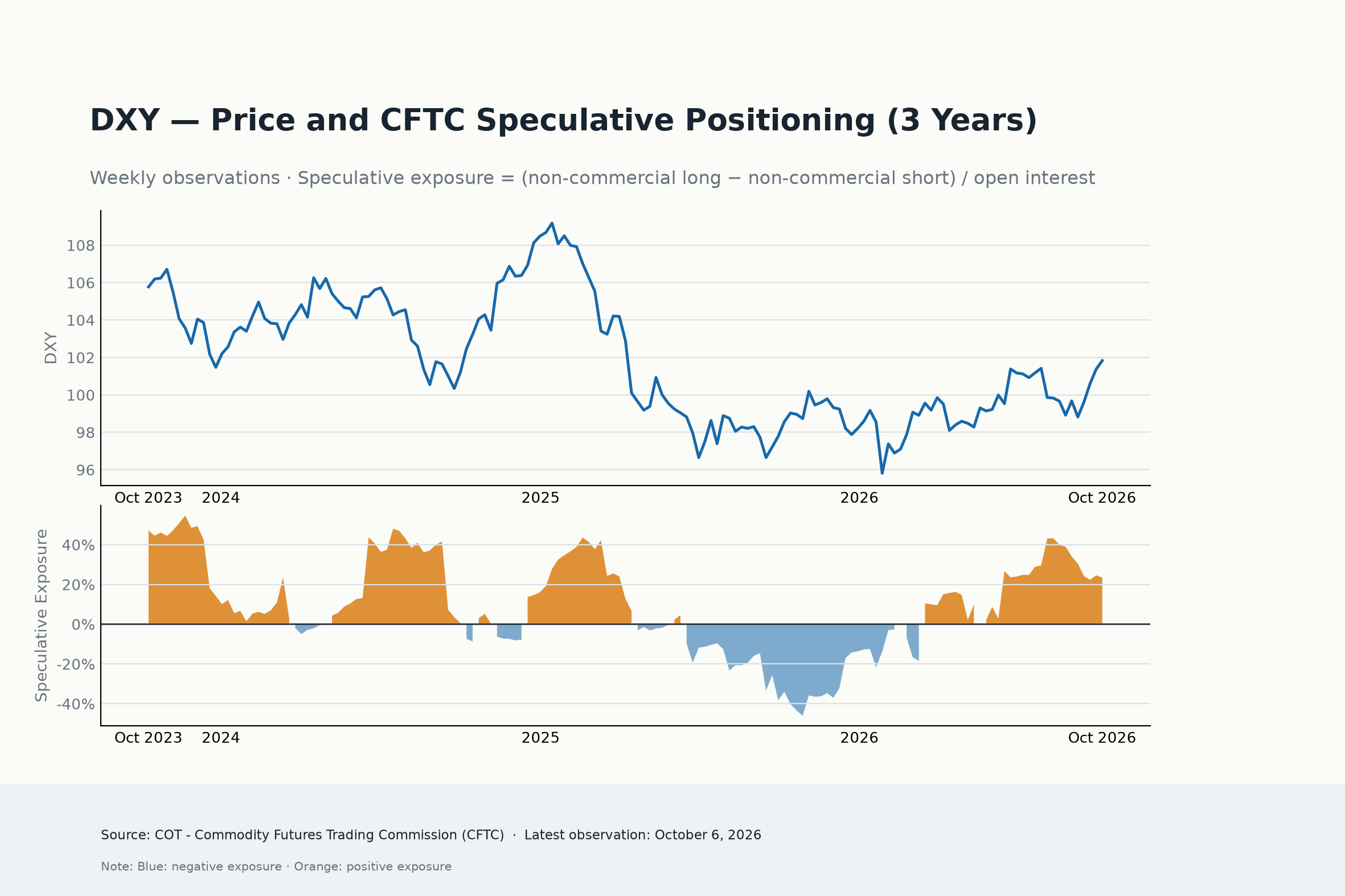1345x896 pixels.
Task: Click the last DXY price line endpoint
Action: pos(1102,360)
